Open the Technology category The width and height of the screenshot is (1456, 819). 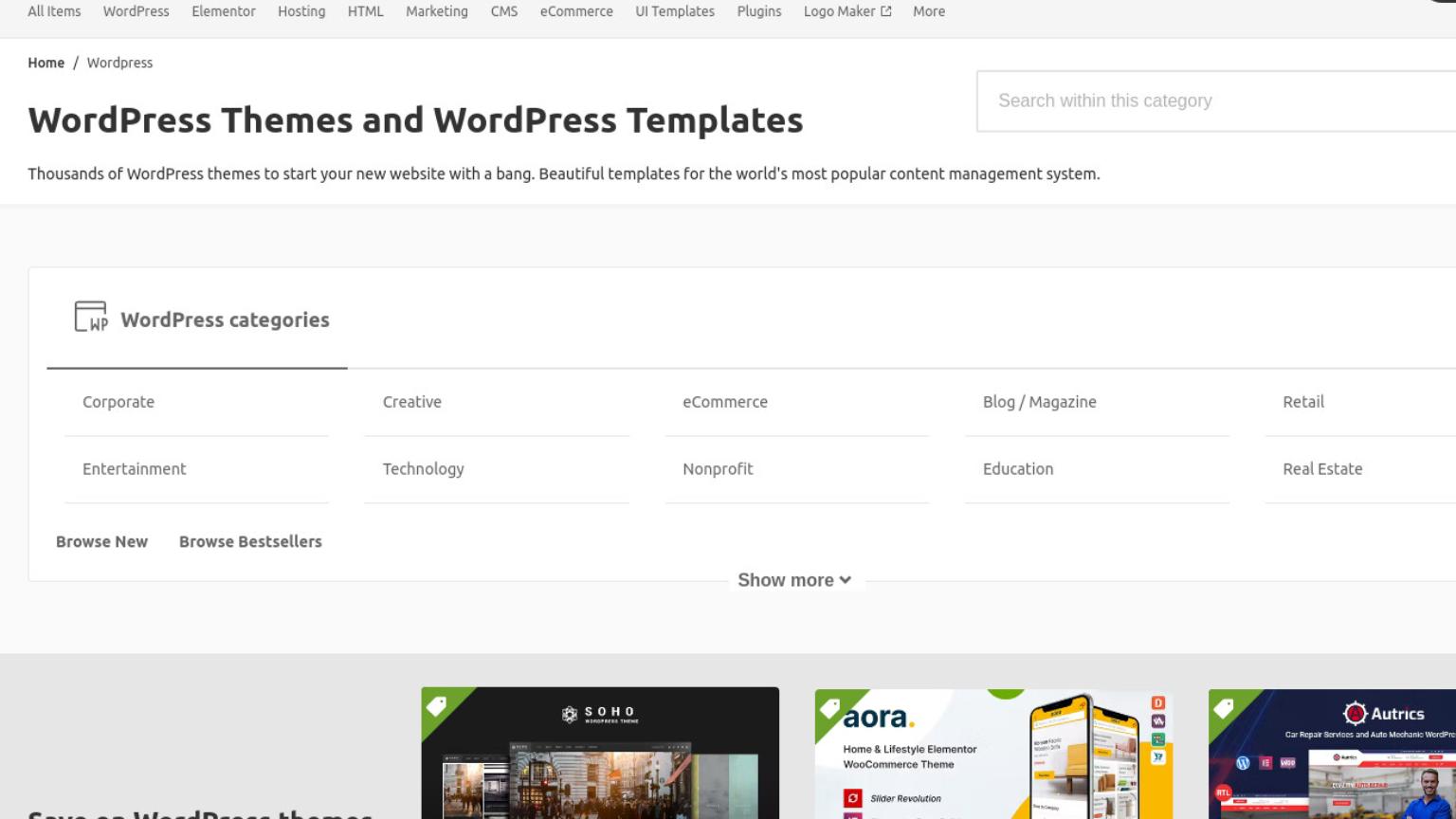tap(424, 469)
